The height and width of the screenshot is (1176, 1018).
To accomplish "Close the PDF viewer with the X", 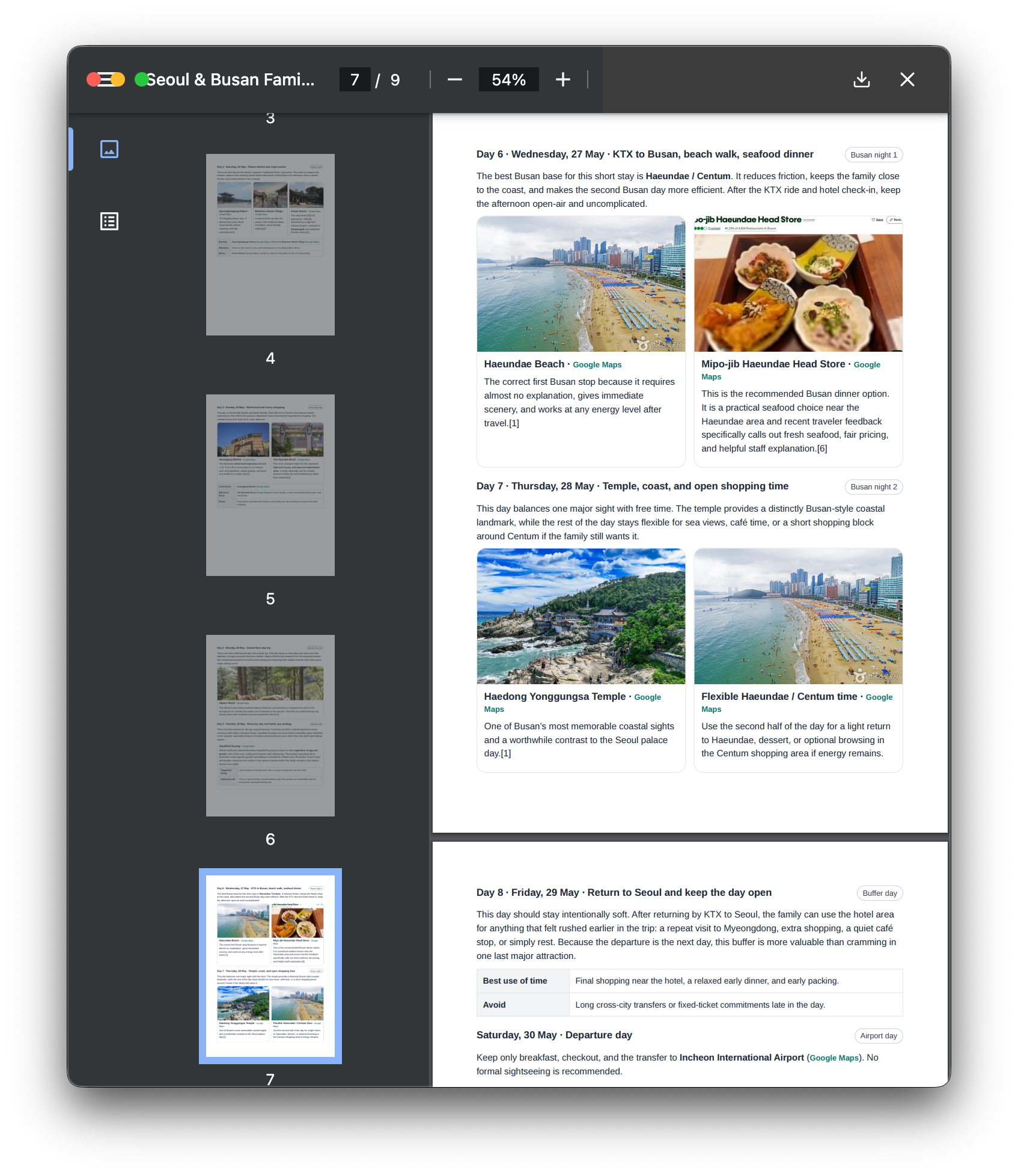I will [907, 79].
